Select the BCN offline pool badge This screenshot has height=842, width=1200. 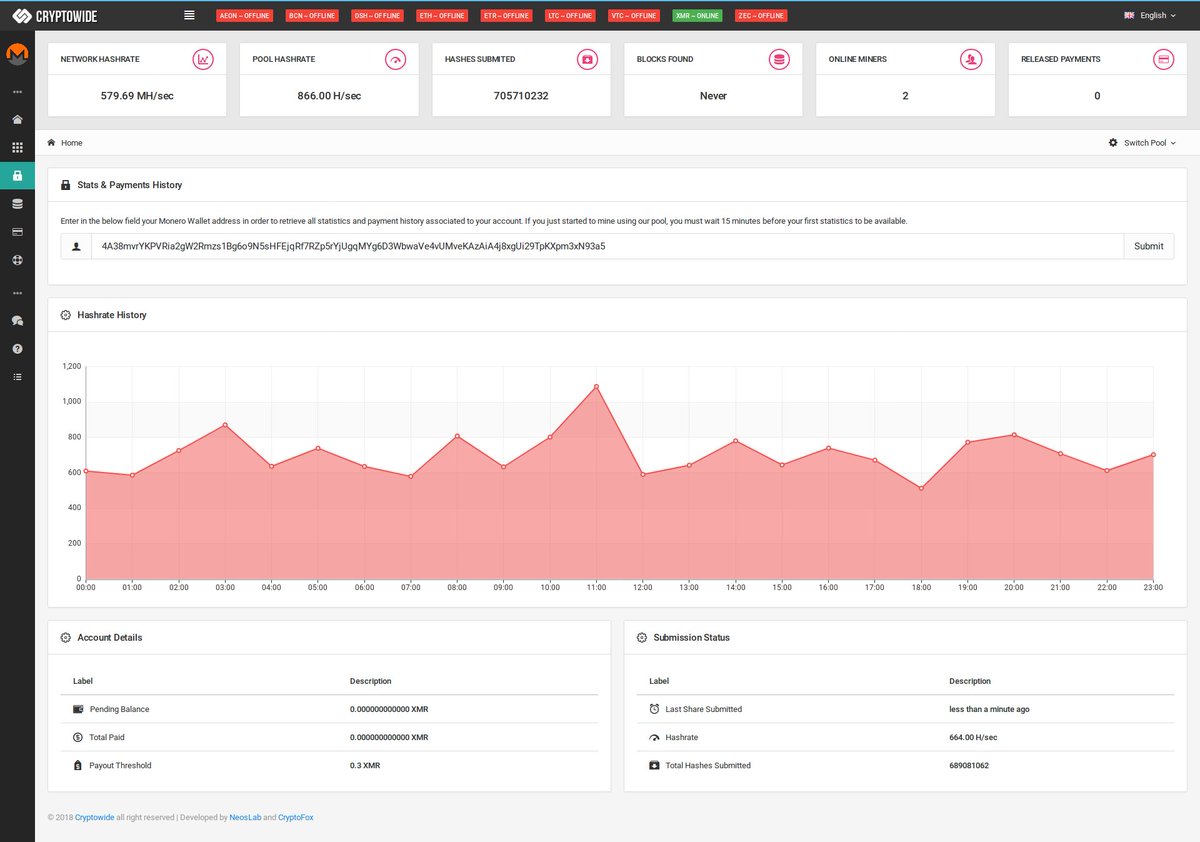[x=310, y=16]
